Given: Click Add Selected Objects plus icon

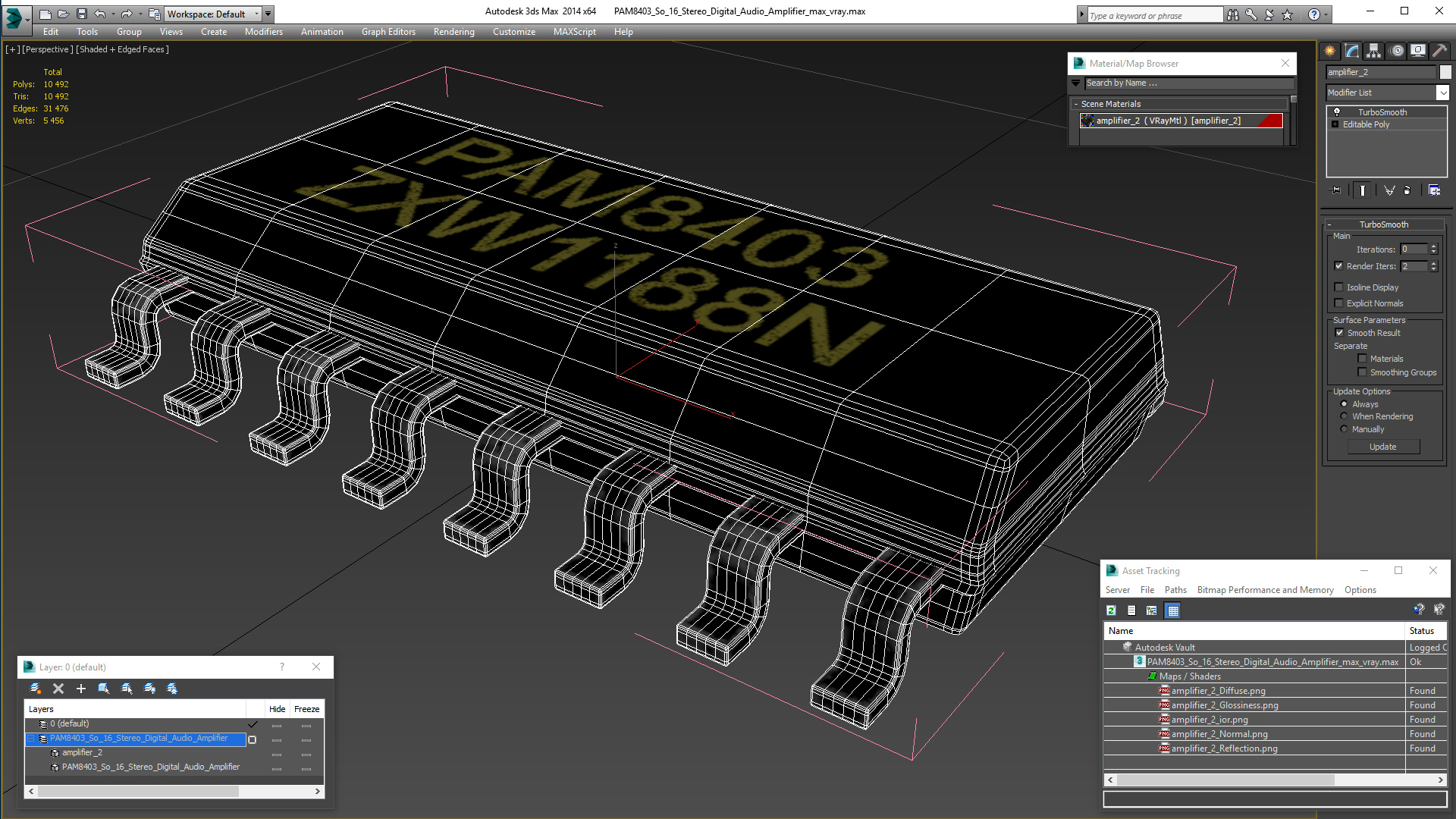Looking at the screenshot, I should 81,689.
